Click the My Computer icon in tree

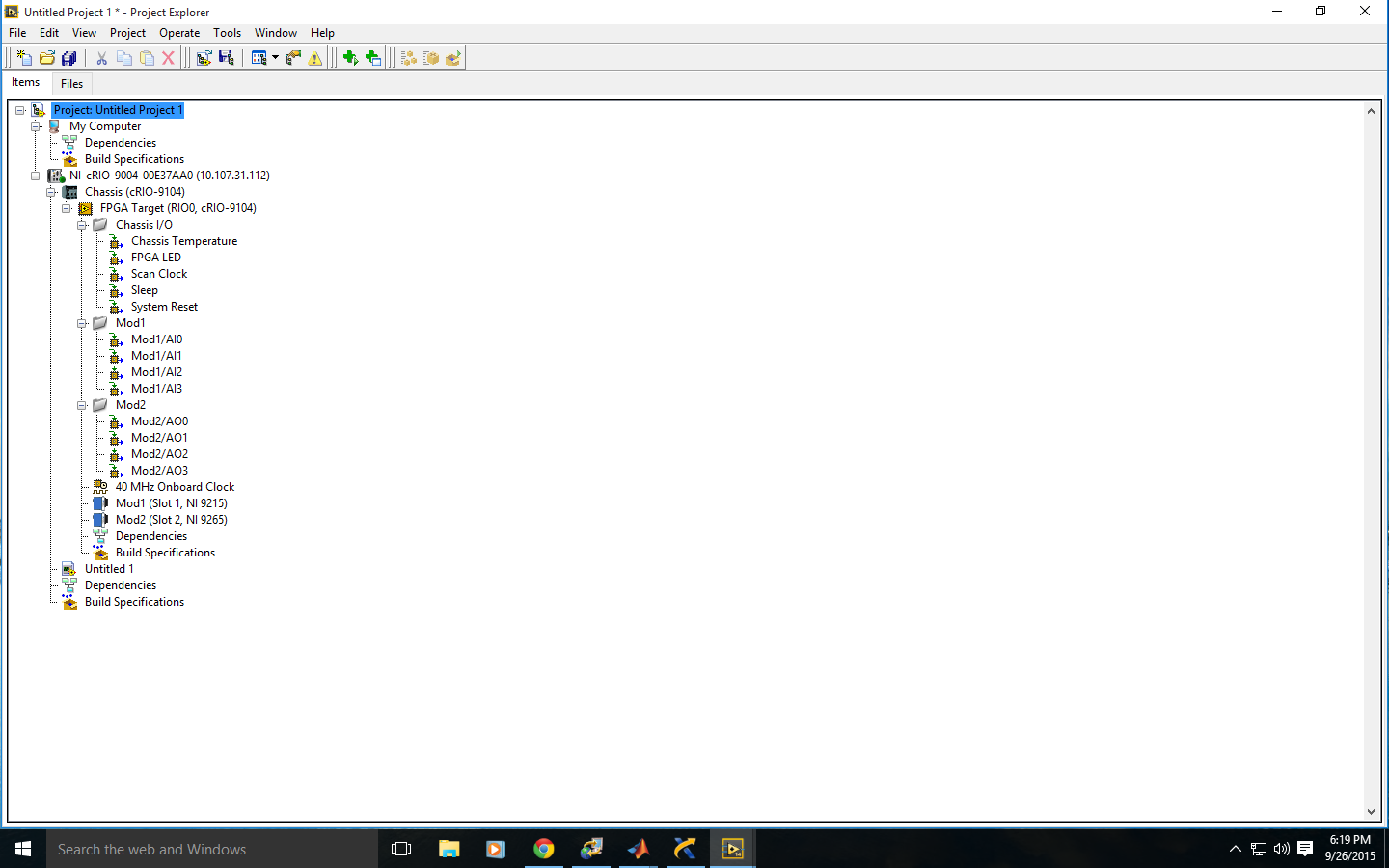(x=55, y=126)
